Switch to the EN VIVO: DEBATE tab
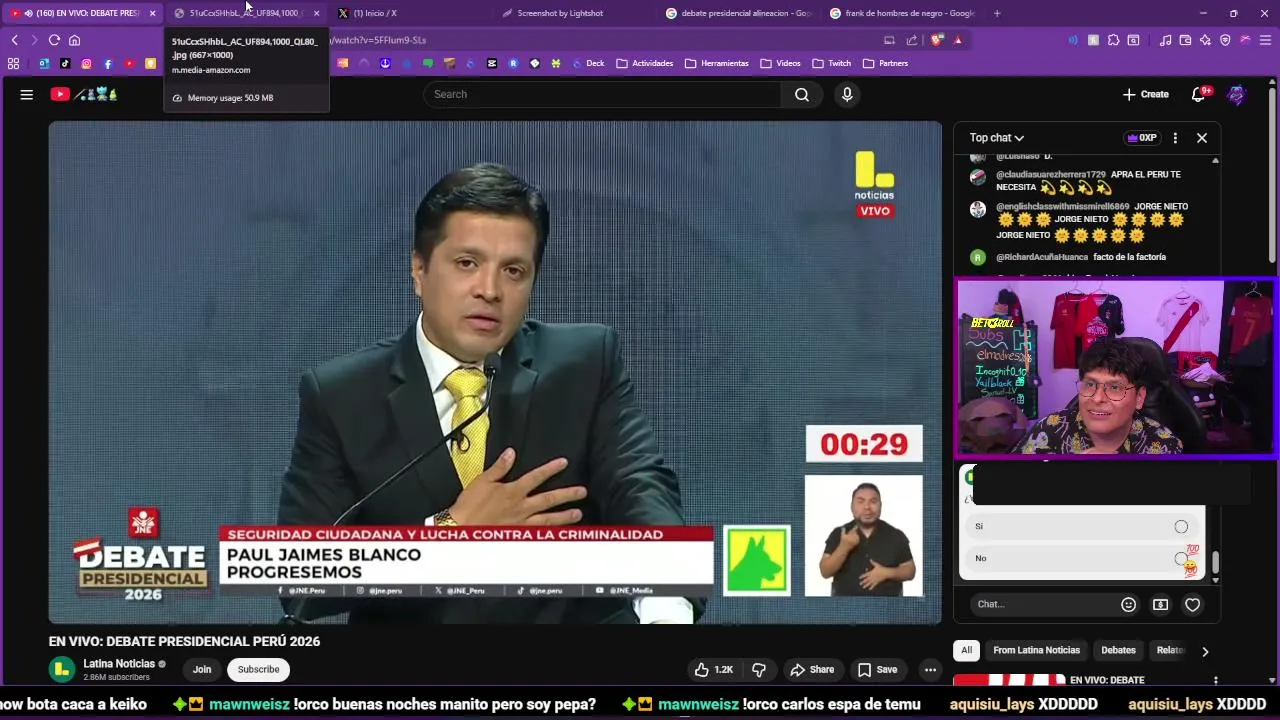The height and width of the screenshot is (720, 1280). (x=80, y=13)
